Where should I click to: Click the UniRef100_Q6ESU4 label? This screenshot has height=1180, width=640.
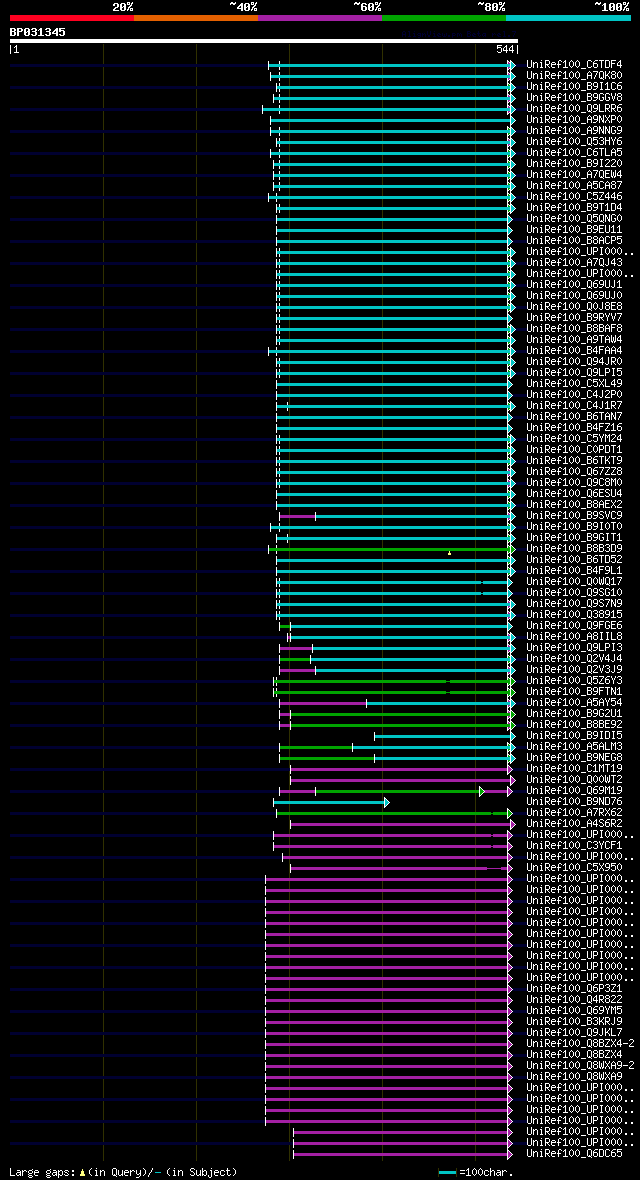tap(574, 494)
